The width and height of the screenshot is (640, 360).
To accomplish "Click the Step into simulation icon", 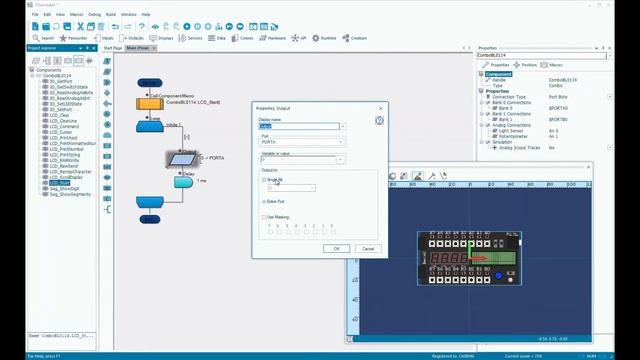I will tap(219, 27).
